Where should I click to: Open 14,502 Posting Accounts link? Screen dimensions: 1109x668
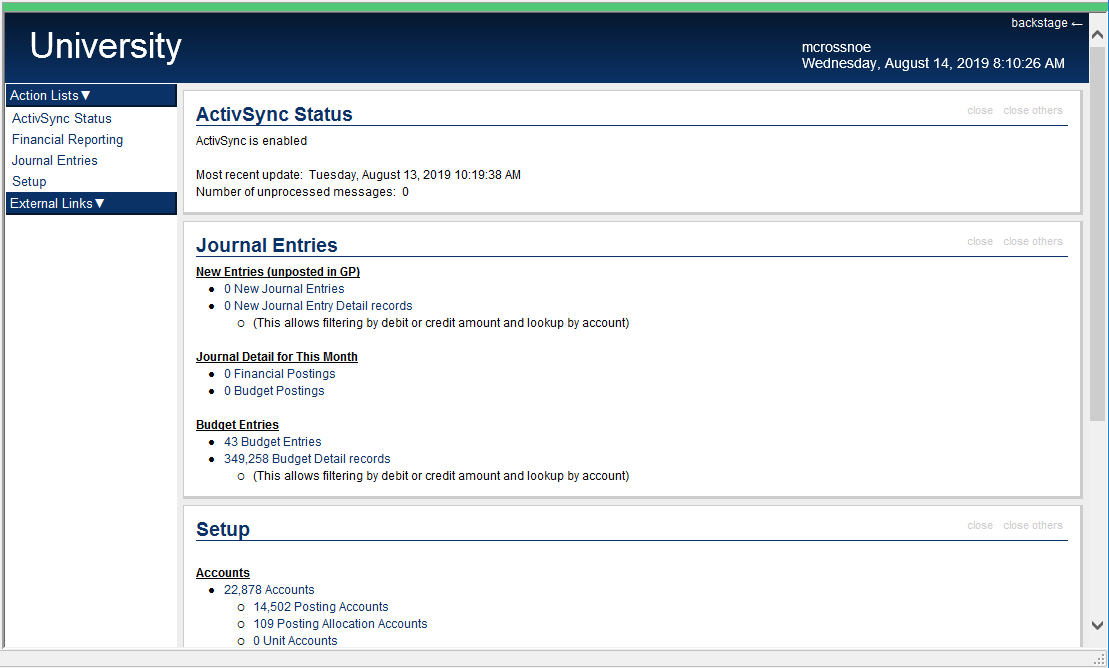click(320, 607)
